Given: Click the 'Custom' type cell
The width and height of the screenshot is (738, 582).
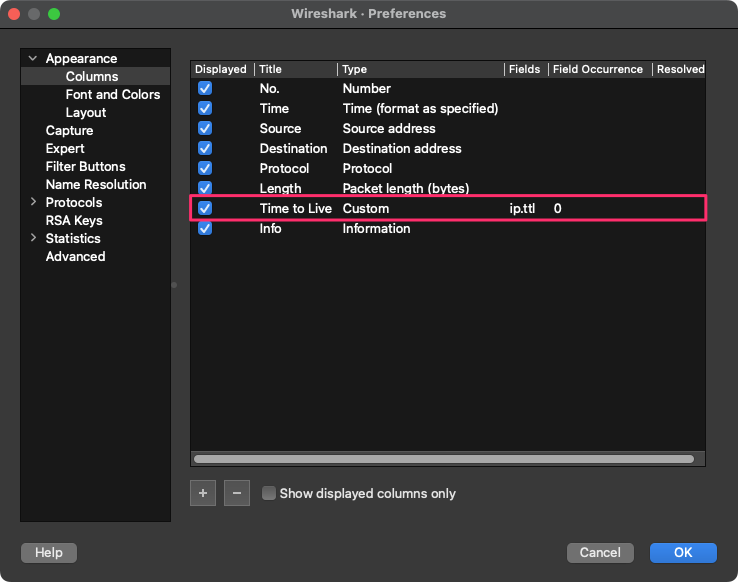Looking at the screenshot, I should (366, 208).
